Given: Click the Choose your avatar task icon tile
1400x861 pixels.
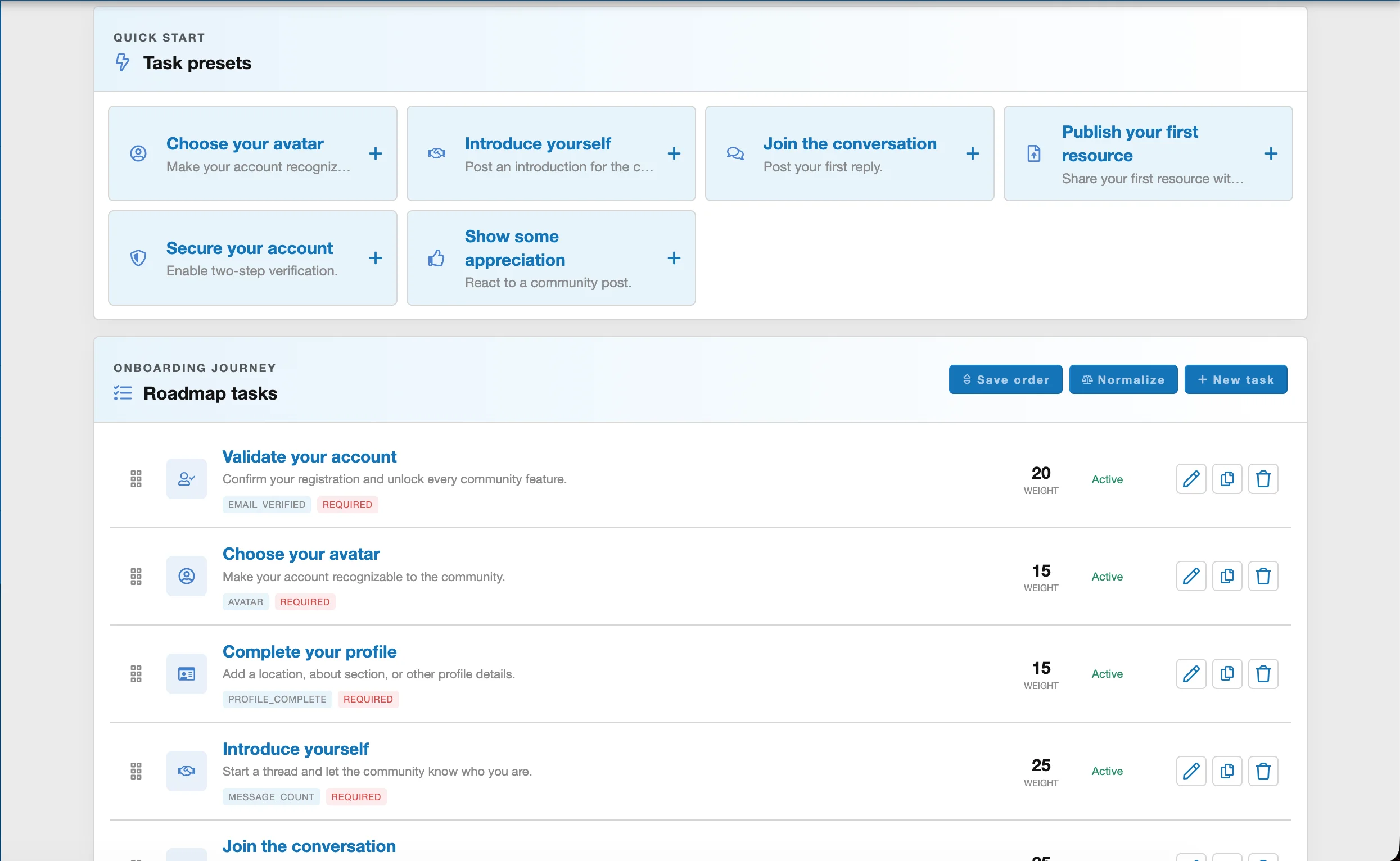Looking at the screenshot, I should click(186, 576).
